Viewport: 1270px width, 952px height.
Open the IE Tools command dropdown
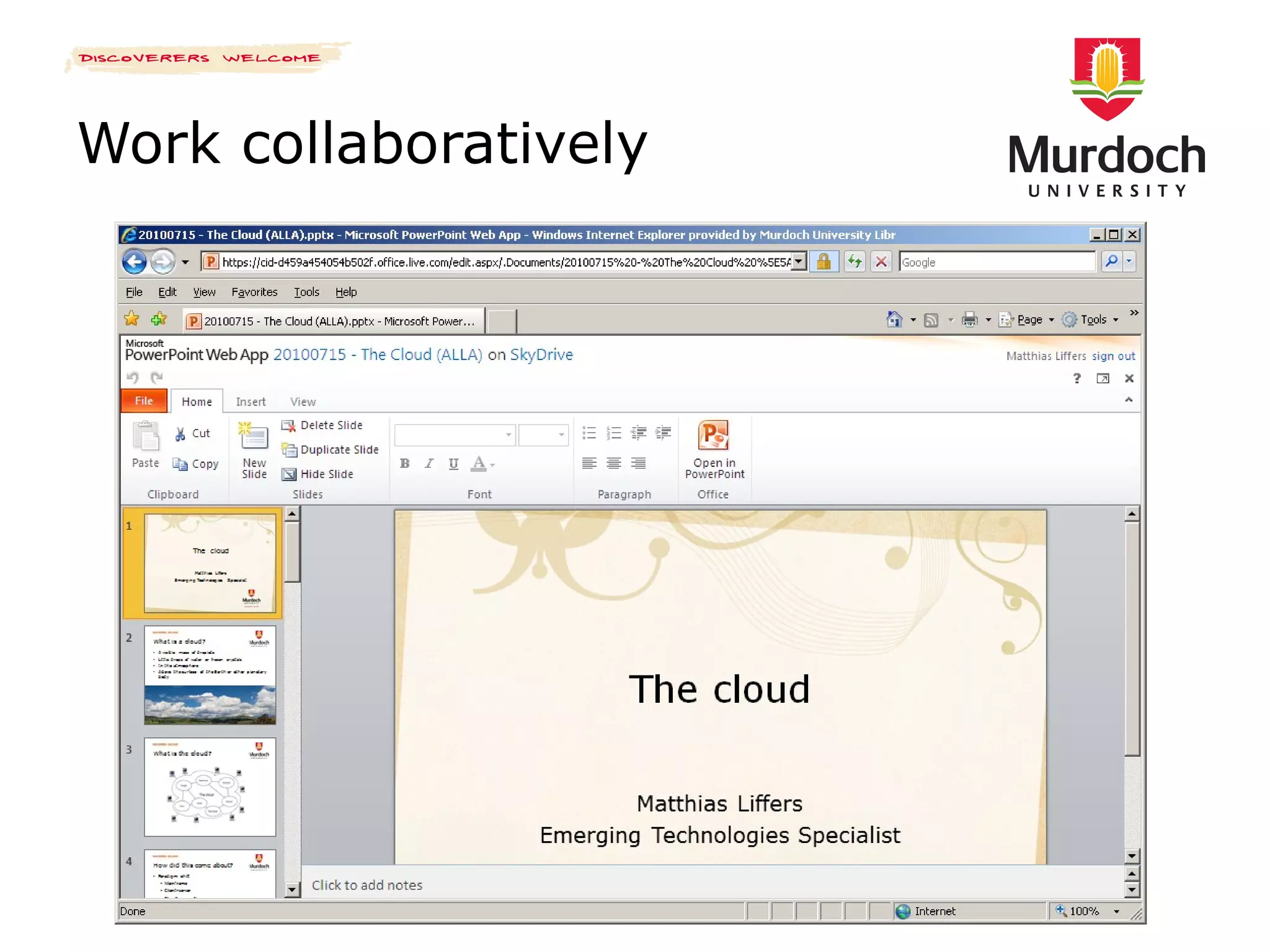tap(1091, 320)
